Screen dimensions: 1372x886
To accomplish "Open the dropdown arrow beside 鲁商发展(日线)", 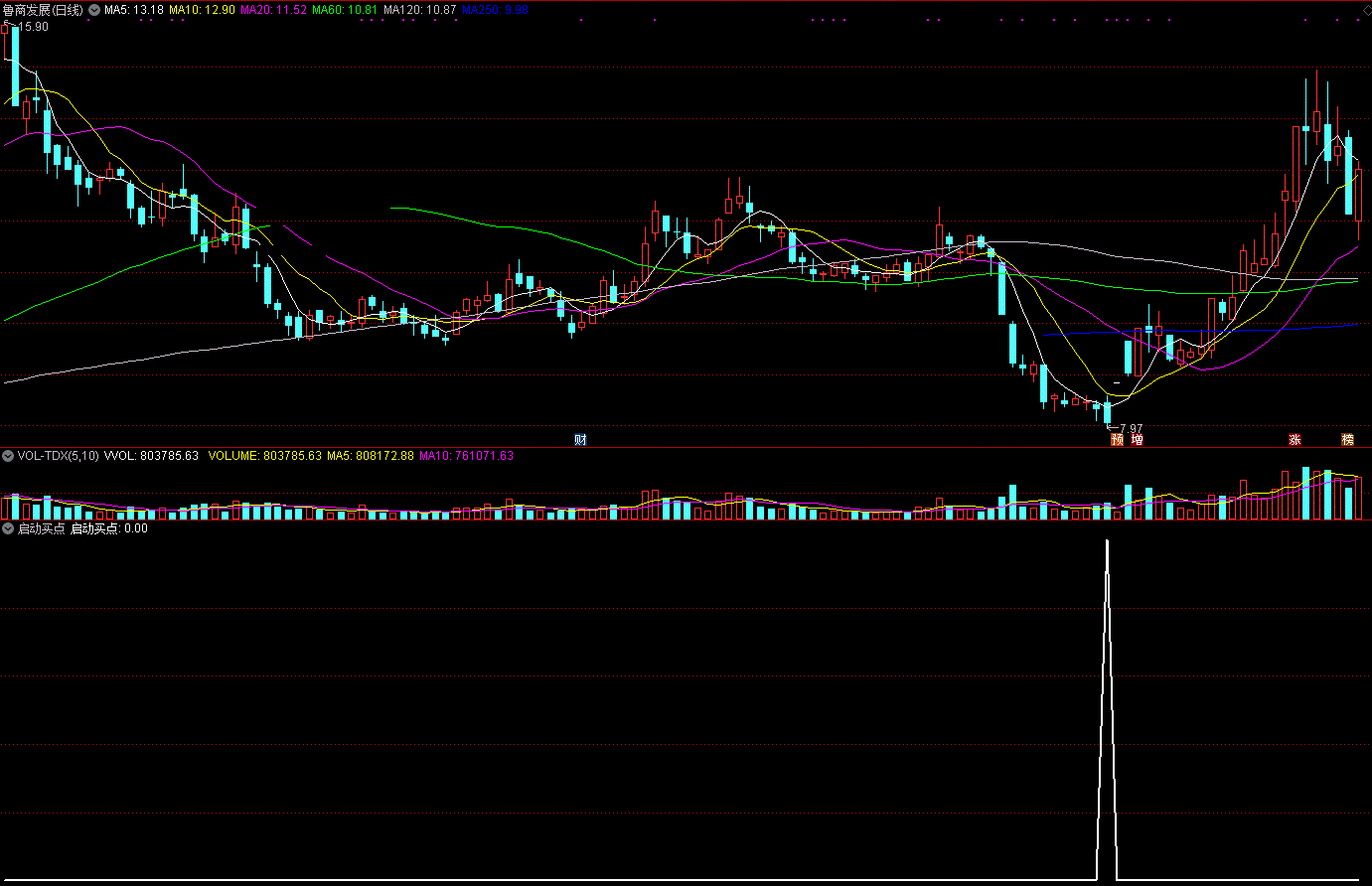I will click(93, 9).
